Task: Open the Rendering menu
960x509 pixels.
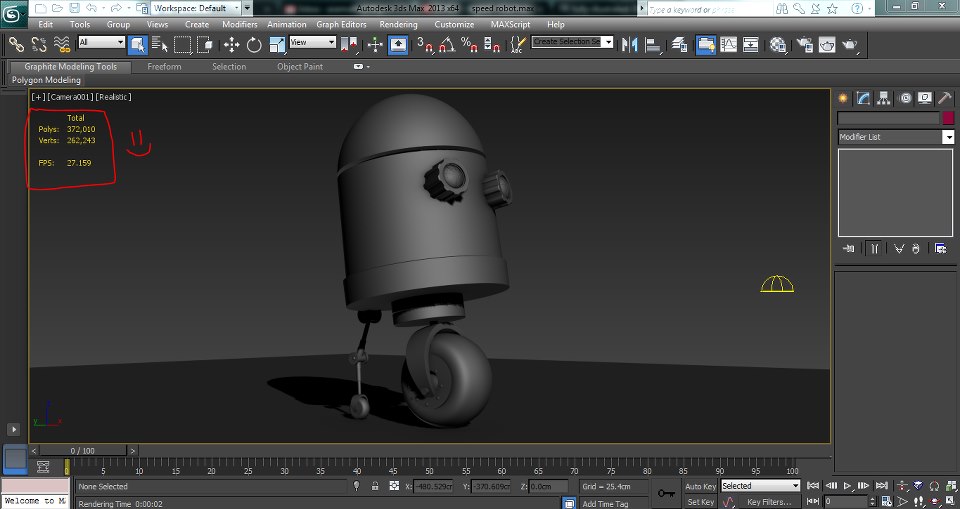Action: pos(398,24)
